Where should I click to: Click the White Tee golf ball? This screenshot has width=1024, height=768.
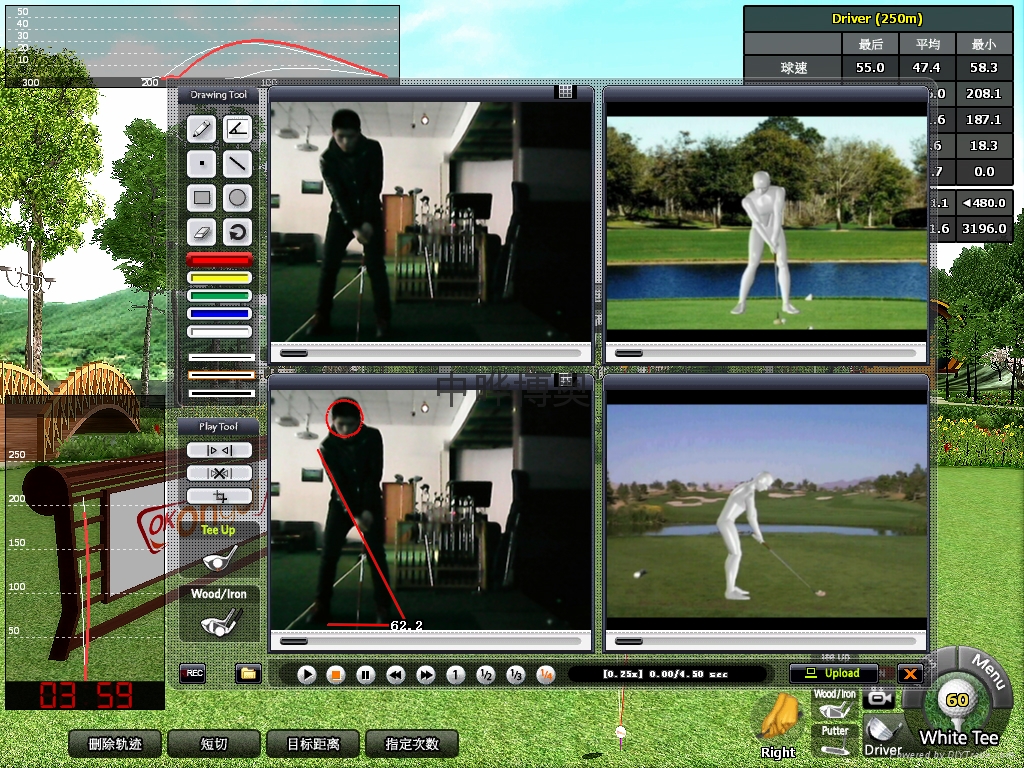[x=957, y=702]
